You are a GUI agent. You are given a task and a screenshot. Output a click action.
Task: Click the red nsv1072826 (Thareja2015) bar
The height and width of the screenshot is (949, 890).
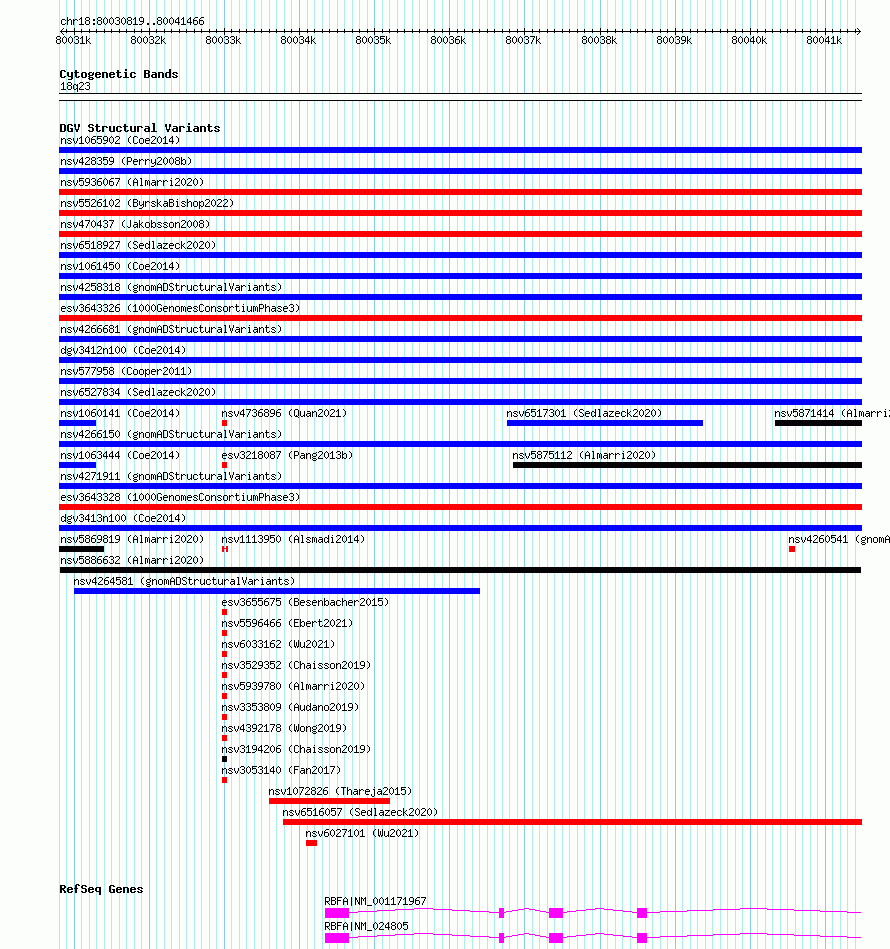330,801
